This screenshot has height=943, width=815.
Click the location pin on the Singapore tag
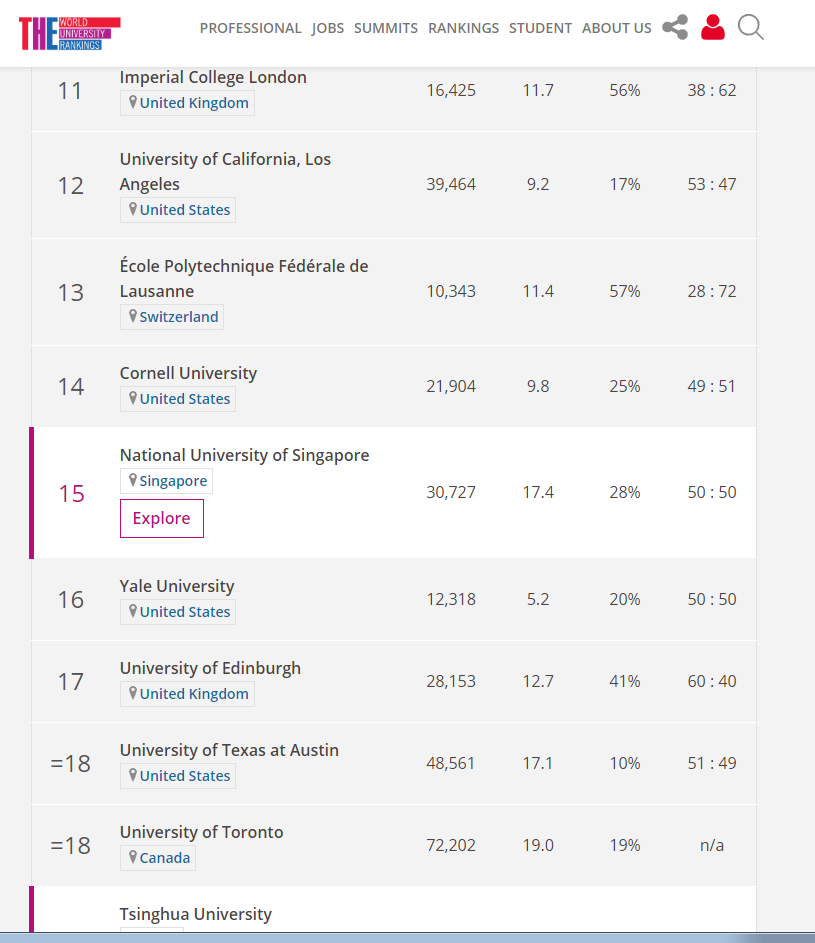133,480
